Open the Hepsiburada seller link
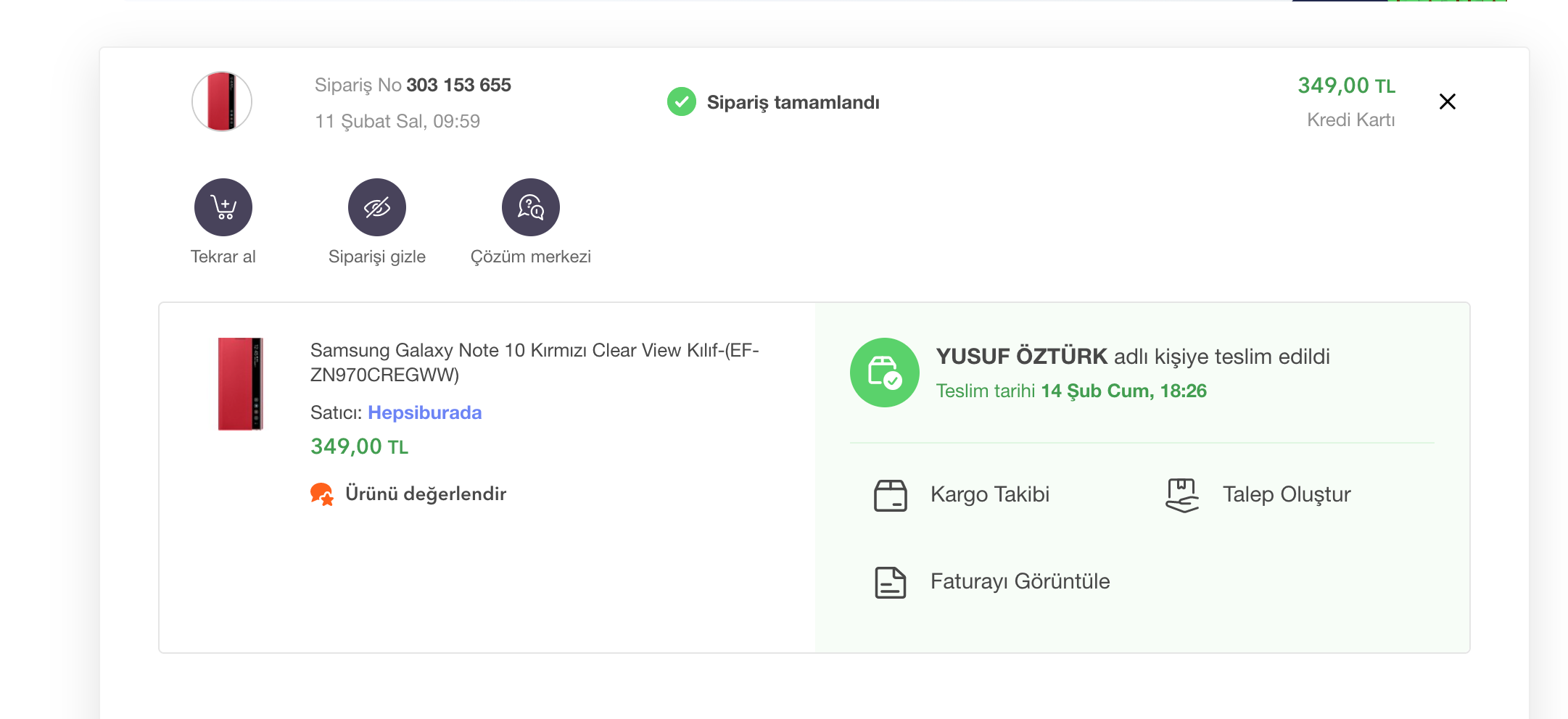Screen dimensions: 1568x719 click(x=425, y=412)
